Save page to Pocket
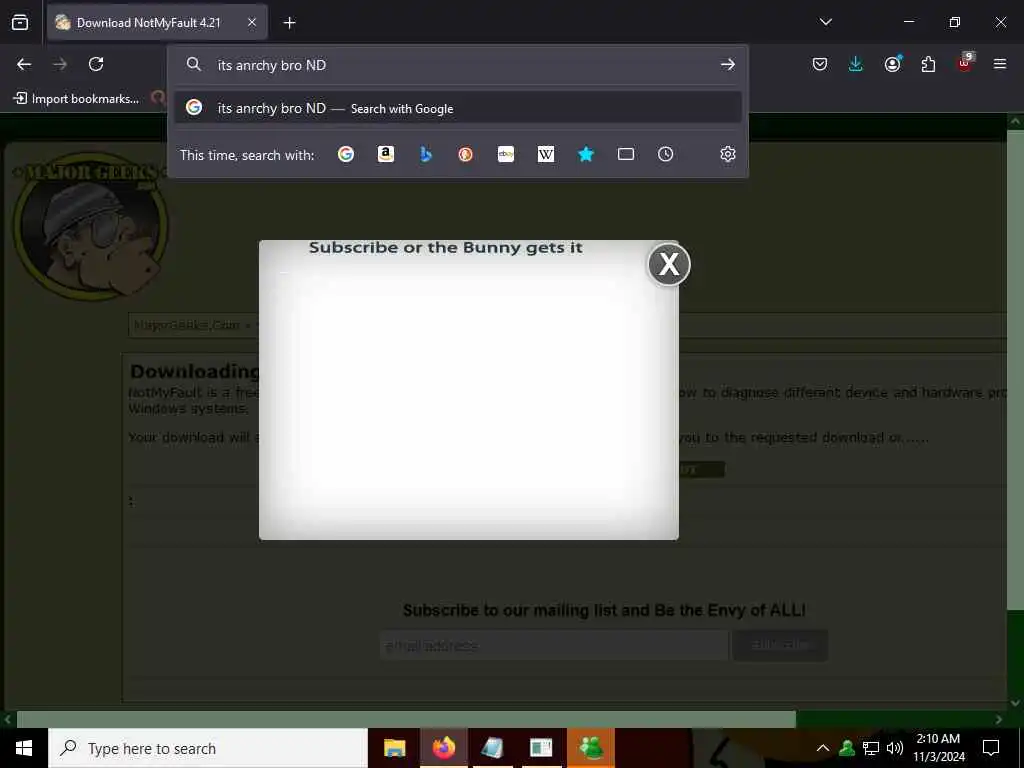The height and width of the screenshot is (768, 1024). click(820, 64)
